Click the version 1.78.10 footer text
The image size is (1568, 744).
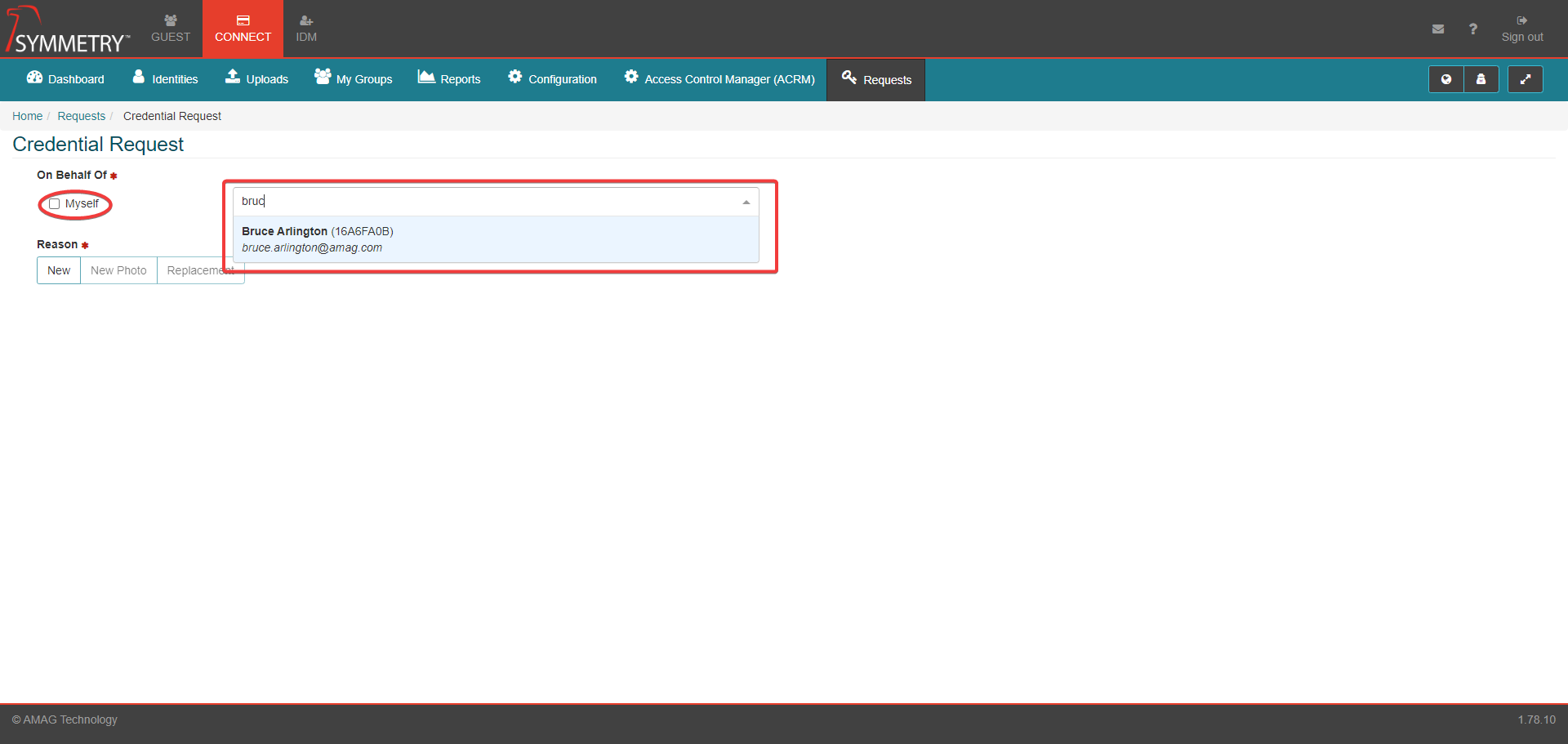pyautogui.click(x=1537, y=719)
